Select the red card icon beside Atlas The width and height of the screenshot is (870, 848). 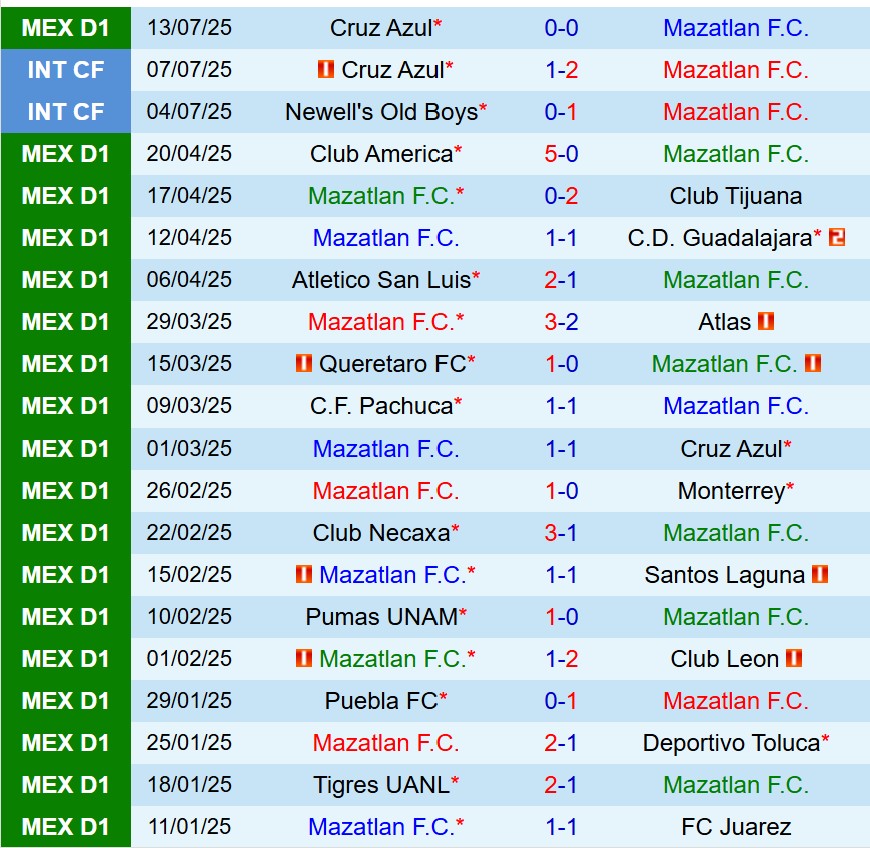(766, 322)
